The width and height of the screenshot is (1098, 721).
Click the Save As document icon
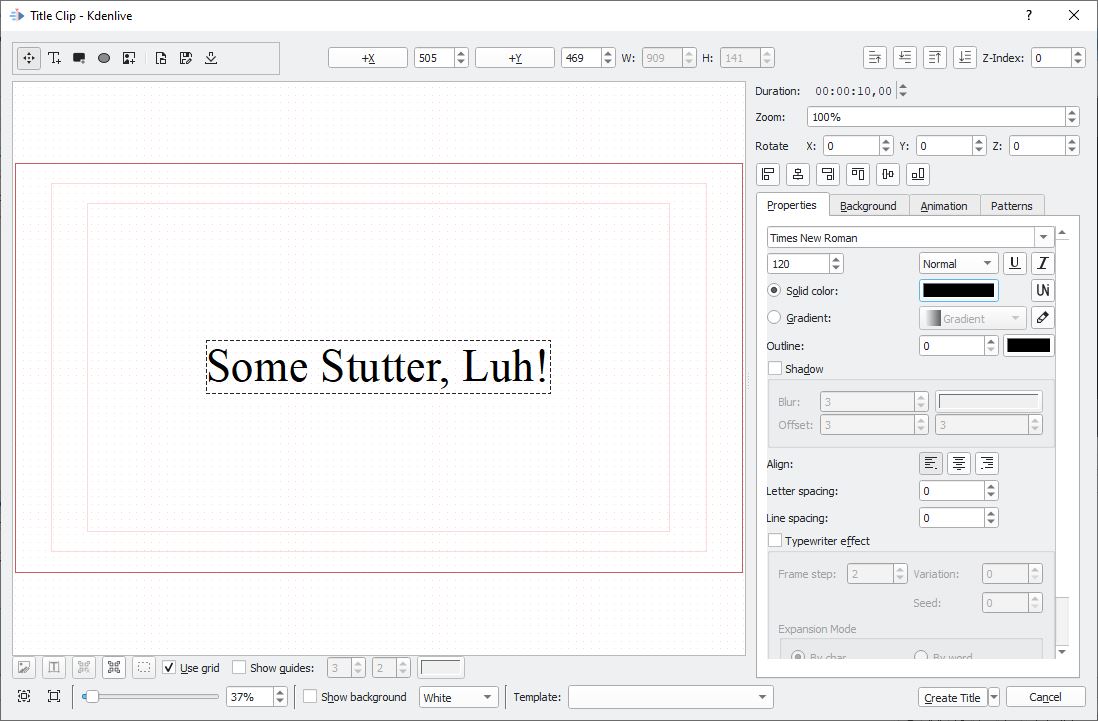(x=186, y=58)
